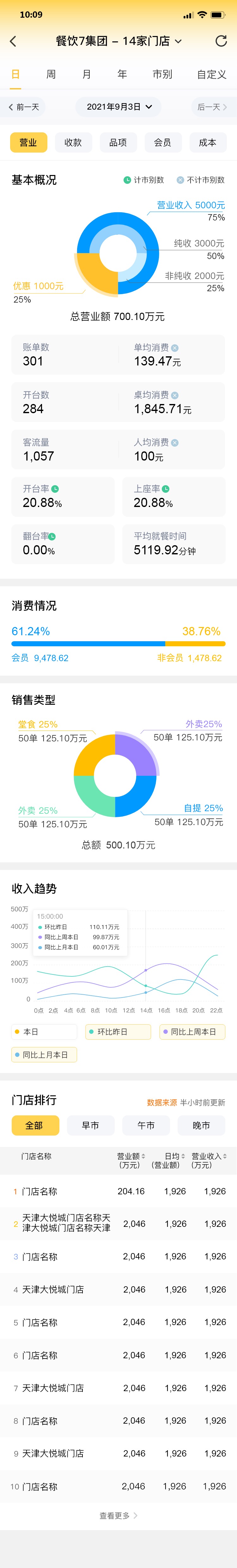Click the clock icon beside 翻台率
Viewport: 237px width, 1568px height.
click(x=52, y=536)
